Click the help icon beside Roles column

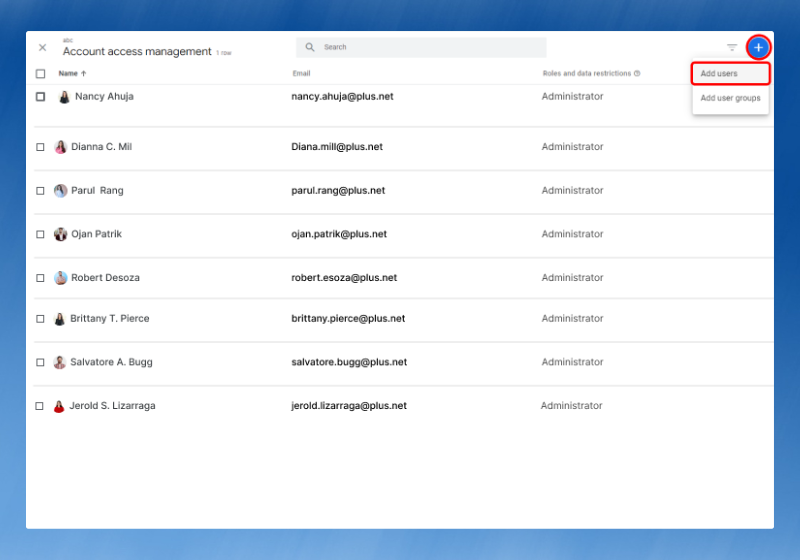(x=637, y=73)
